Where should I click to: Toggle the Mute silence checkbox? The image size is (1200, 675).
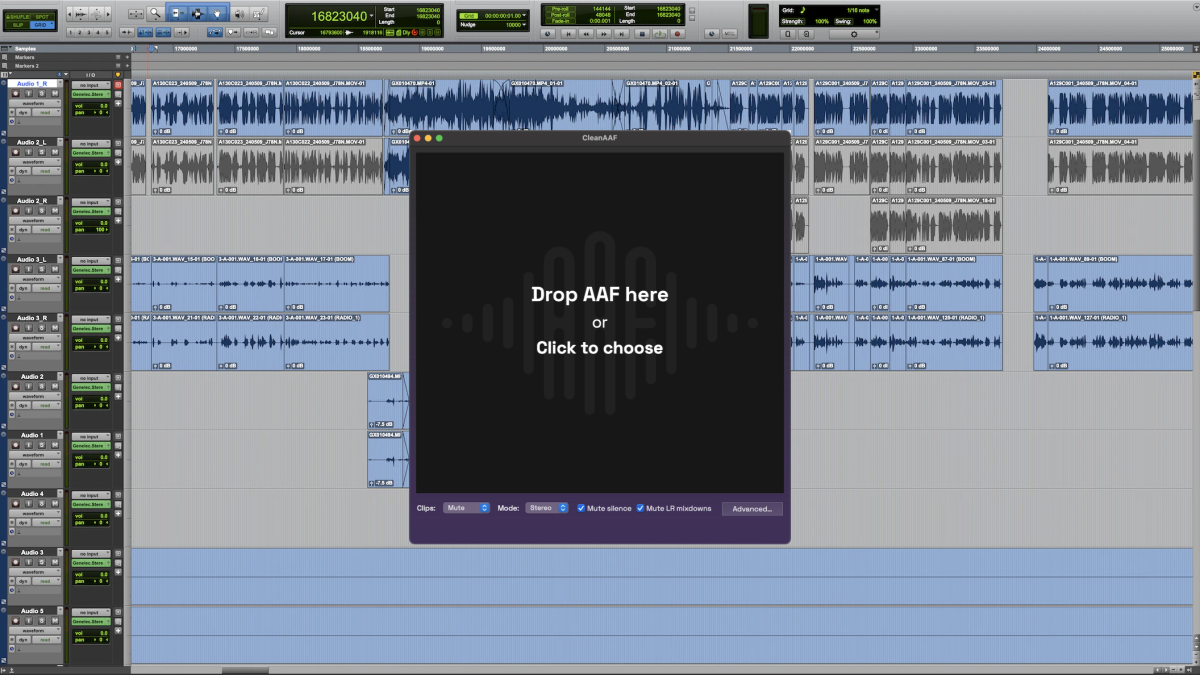coord(581,508)
